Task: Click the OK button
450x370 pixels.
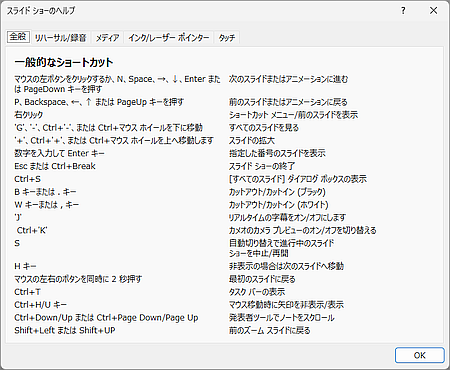Action: (x=420, y=355)
